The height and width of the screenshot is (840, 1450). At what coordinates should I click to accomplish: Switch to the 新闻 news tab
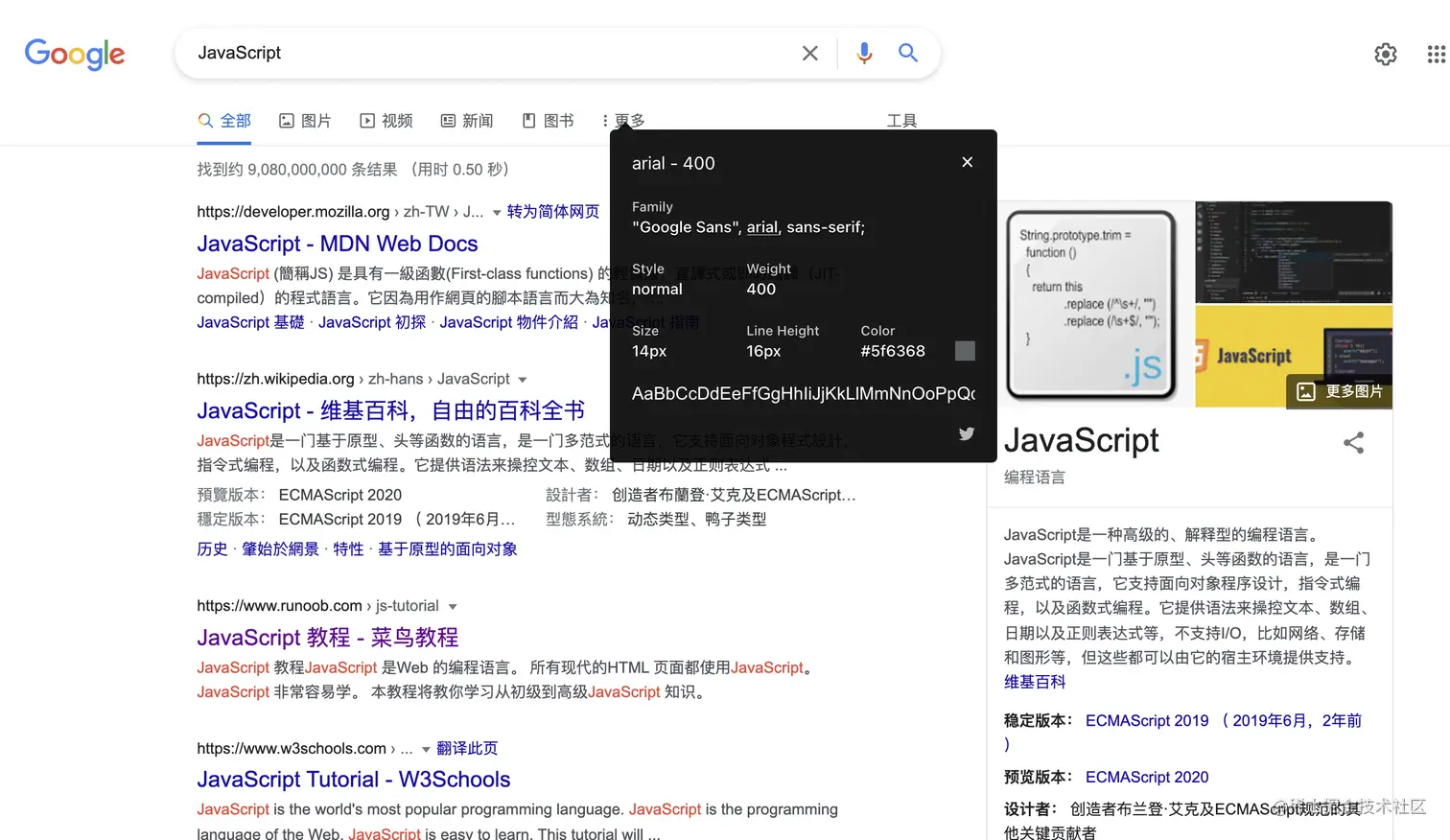[x=467, y=121]
